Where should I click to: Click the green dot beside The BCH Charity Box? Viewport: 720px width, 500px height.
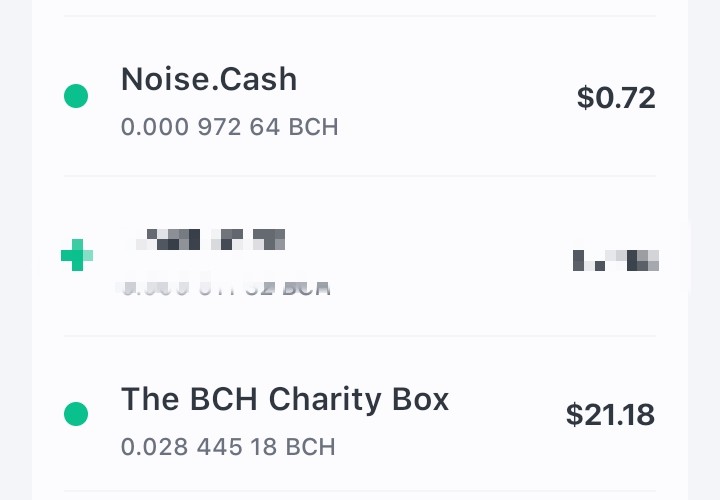pos(76,414)
